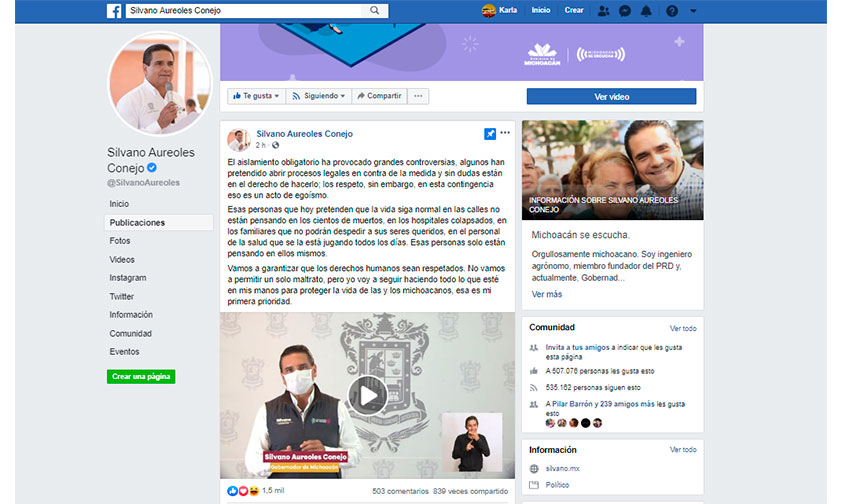This screenshot has width=843, height=504.
Task: Go to Fotos in page sidebar
Action: [120, 241]
